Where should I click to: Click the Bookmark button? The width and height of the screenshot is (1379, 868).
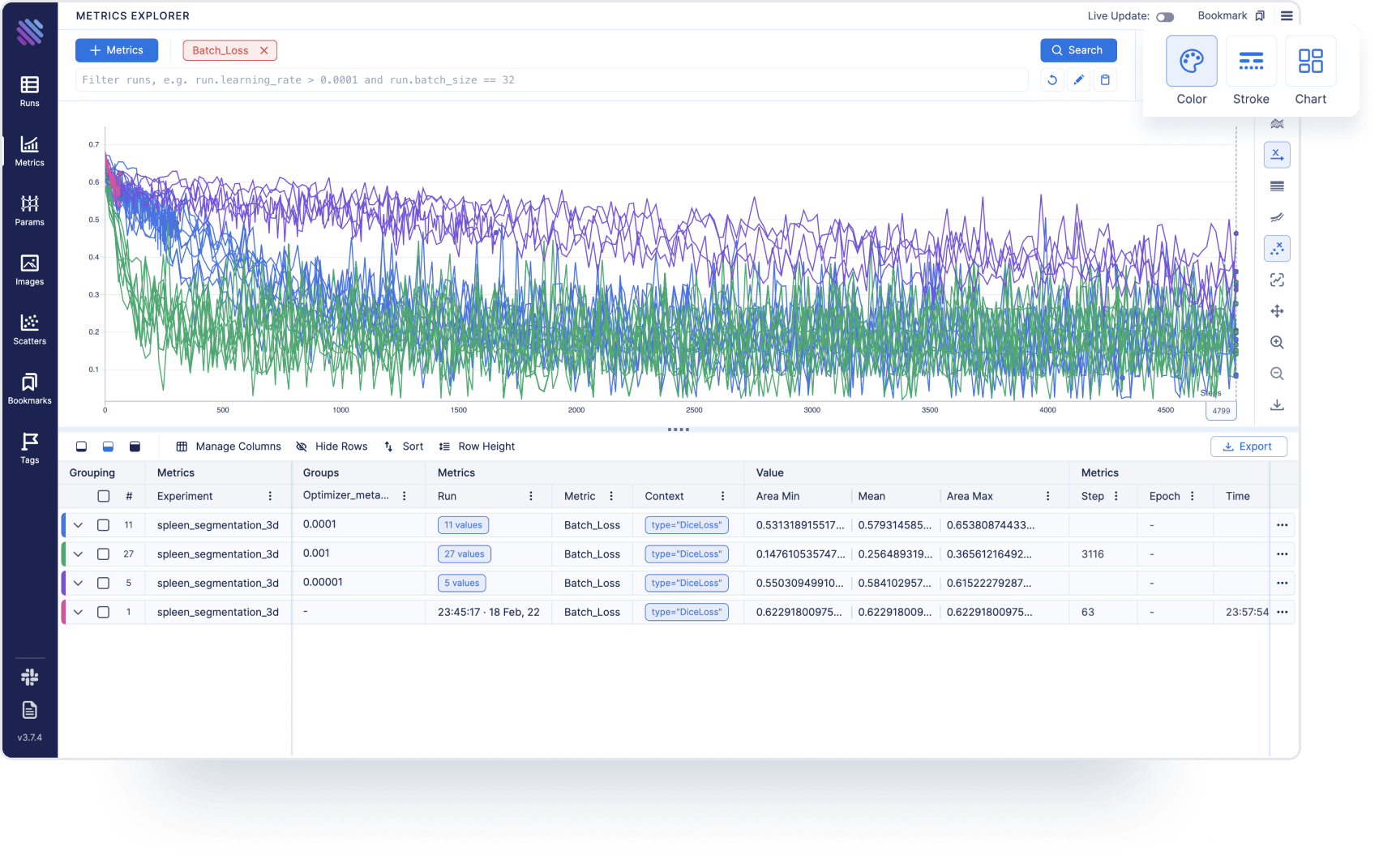(1231, 16)
